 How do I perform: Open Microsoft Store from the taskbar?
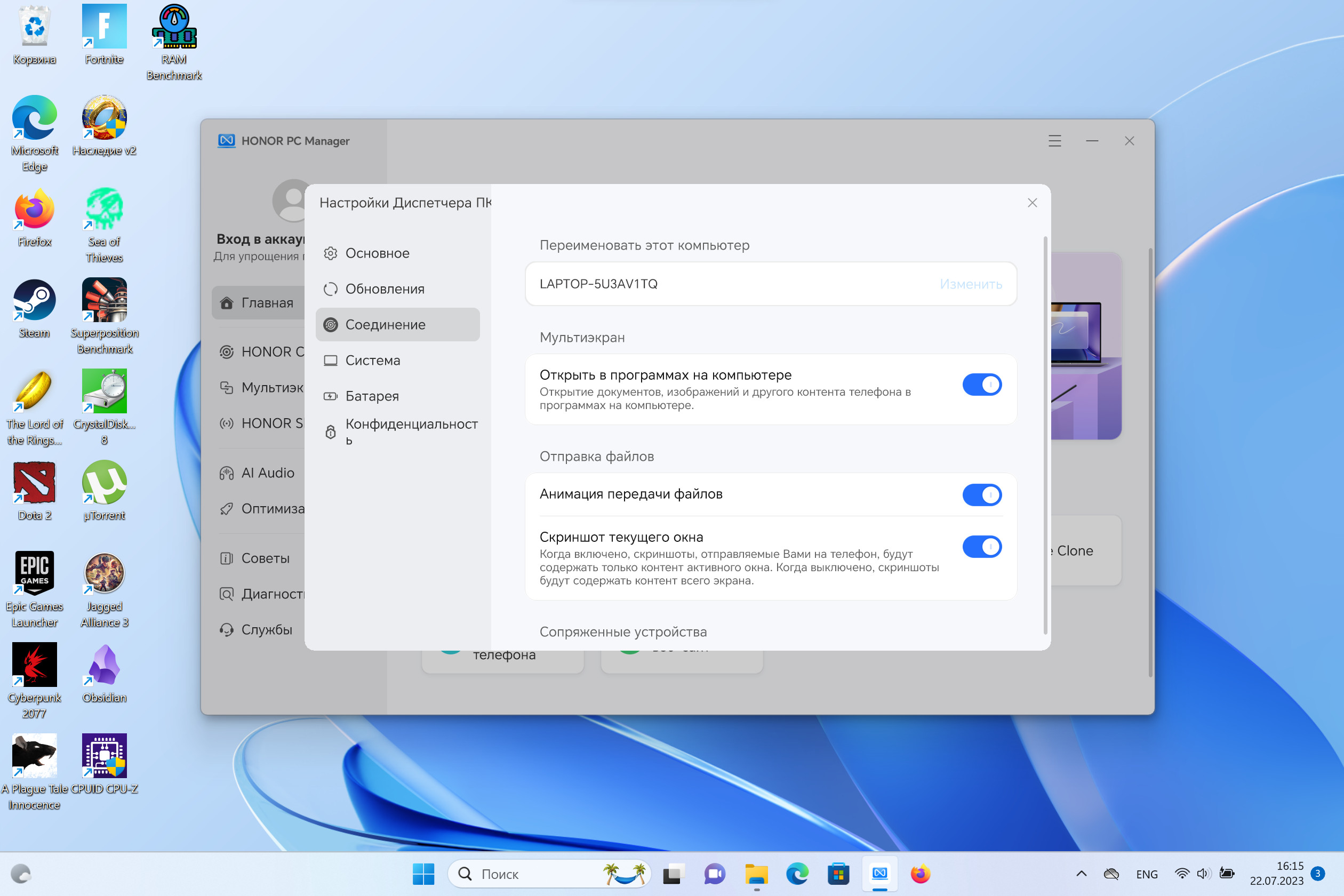pyautogui.click(x=838, y=874)
